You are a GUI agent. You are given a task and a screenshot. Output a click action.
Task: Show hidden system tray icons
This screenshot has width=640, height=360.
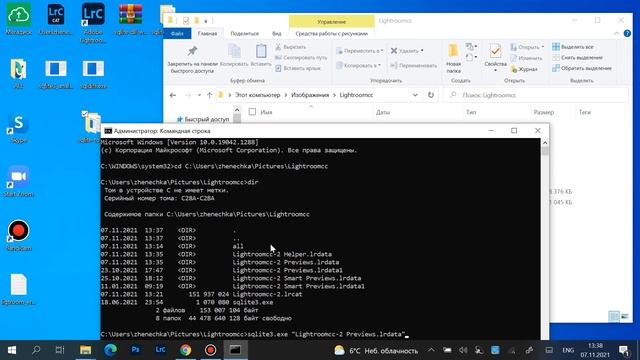click(431, 350)
